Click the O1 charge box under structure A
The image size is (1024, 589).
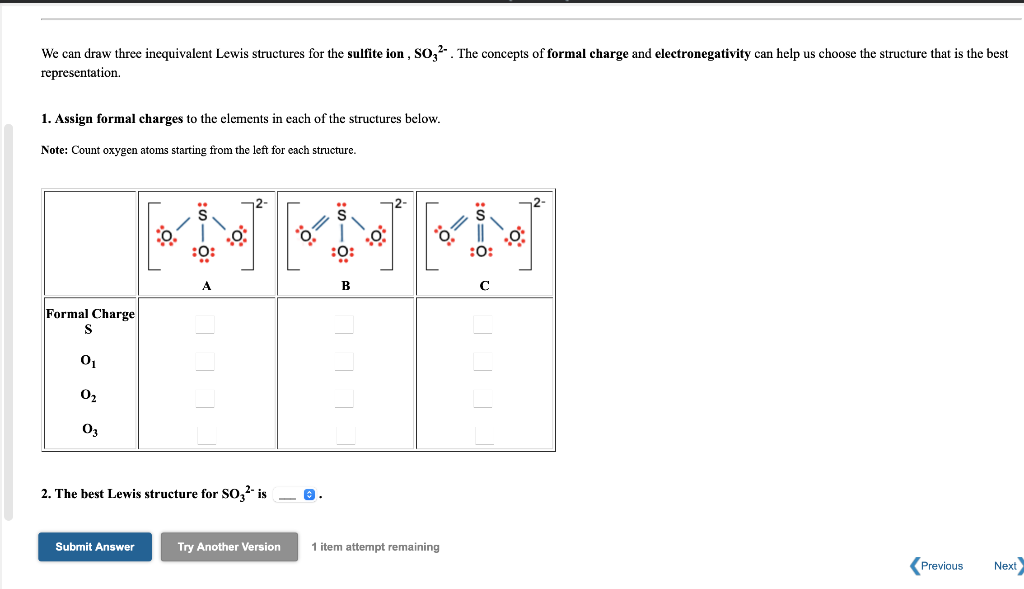click(206, 360)
